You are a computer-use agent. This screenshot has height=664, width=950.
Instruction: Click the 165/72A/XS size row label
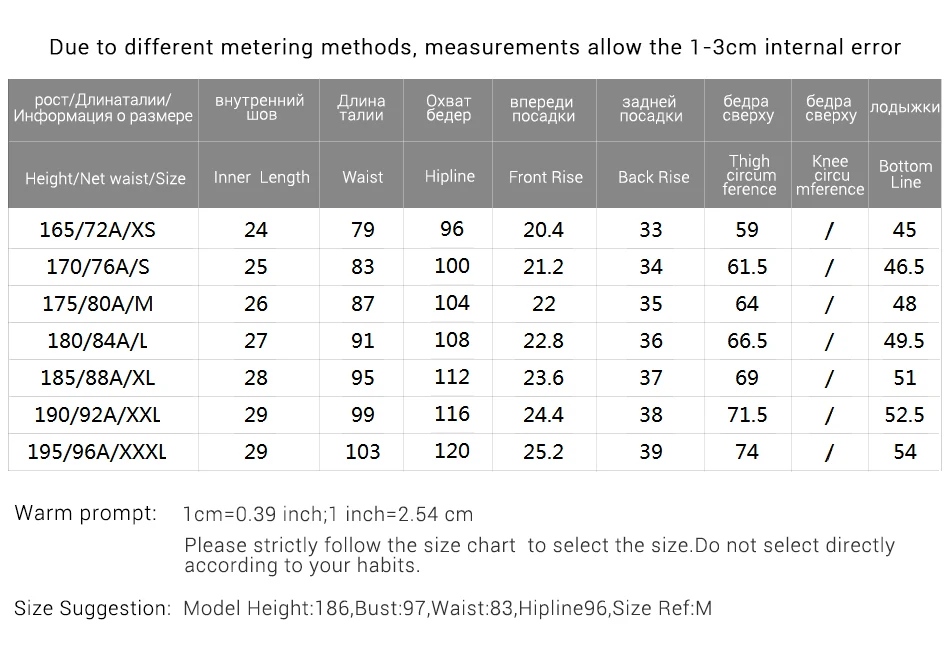click(98, 230)
